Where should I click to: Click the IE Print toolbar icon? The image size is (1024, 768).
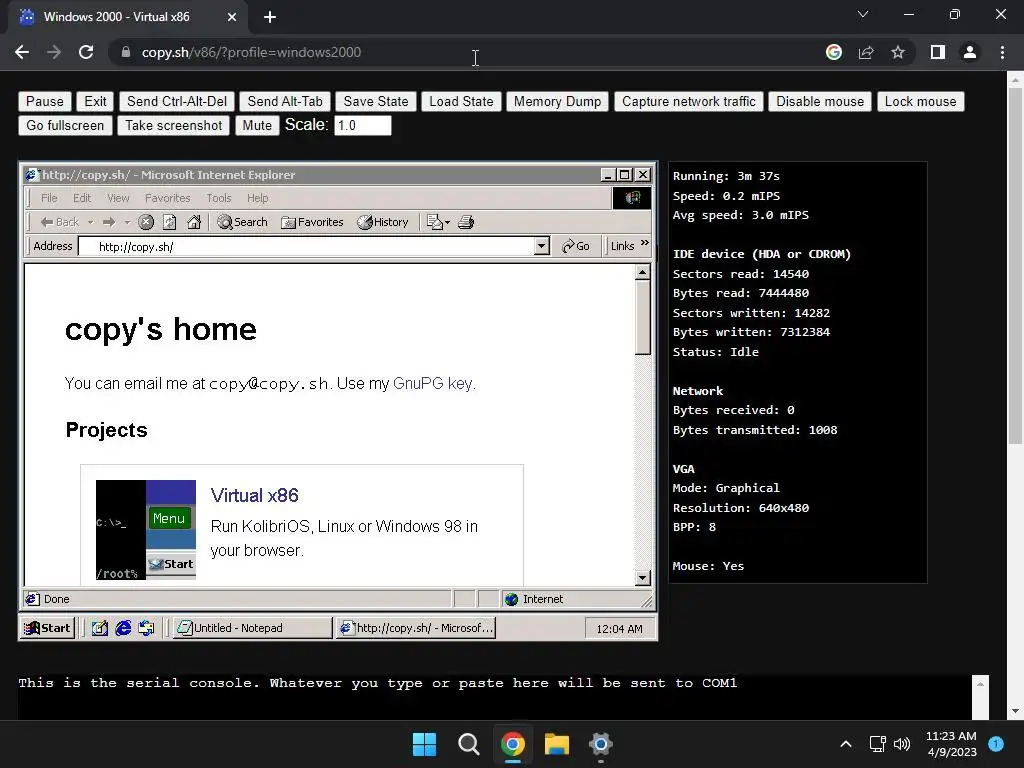[x=466, y=222]
